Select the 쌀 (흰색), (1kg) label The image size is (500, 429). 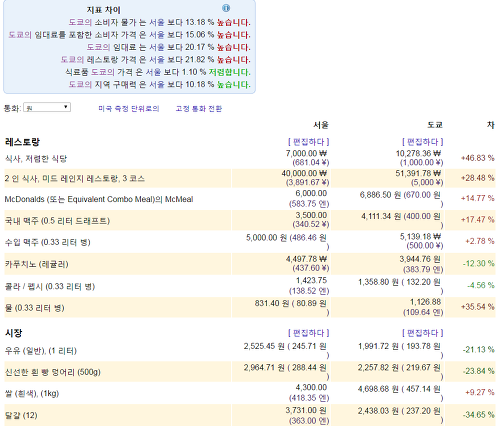coord(32,394)
